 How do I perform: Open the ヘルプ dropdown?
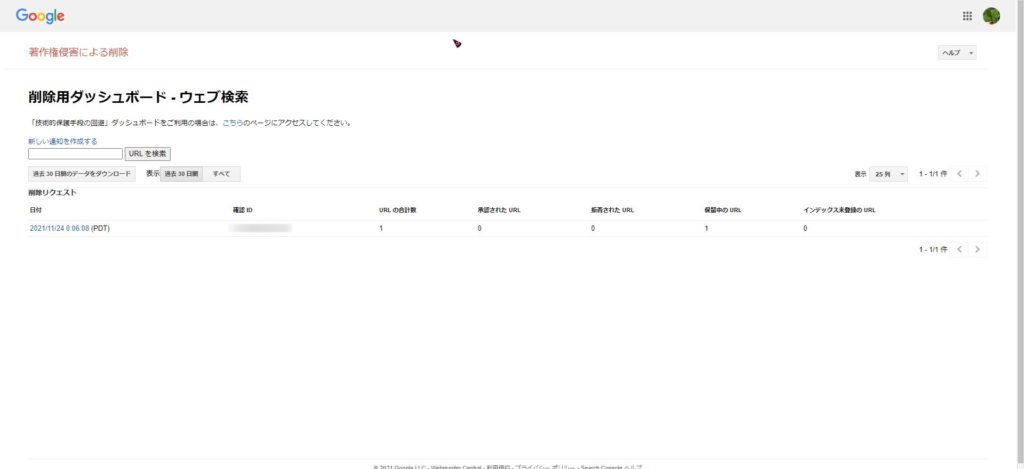[x=957, y=53]
